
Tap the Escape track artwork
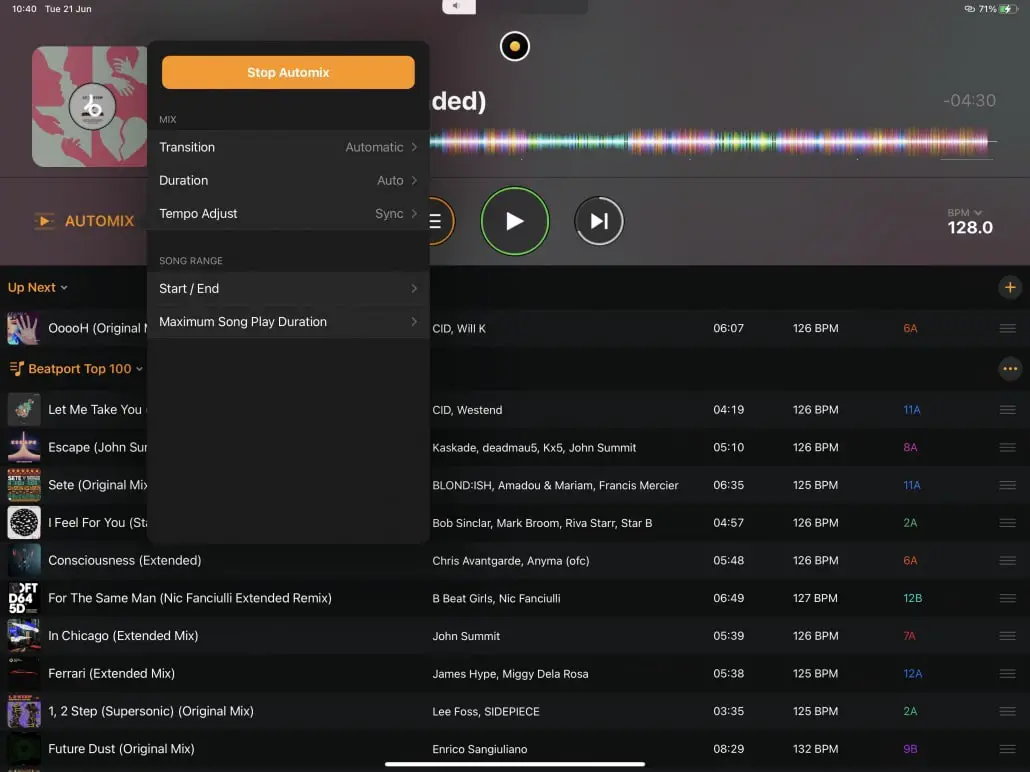pyautogui.click(x=24, y=447)
